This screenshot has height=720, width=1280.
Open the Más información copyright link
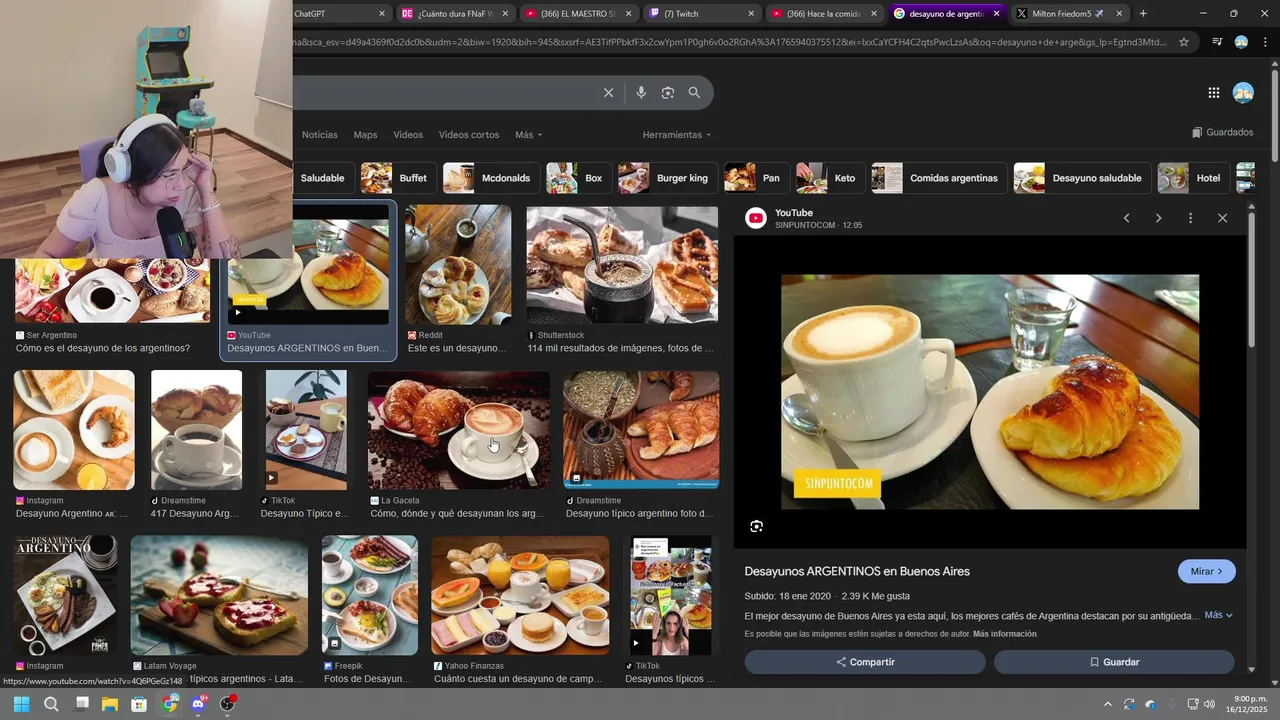(1005, 634)
